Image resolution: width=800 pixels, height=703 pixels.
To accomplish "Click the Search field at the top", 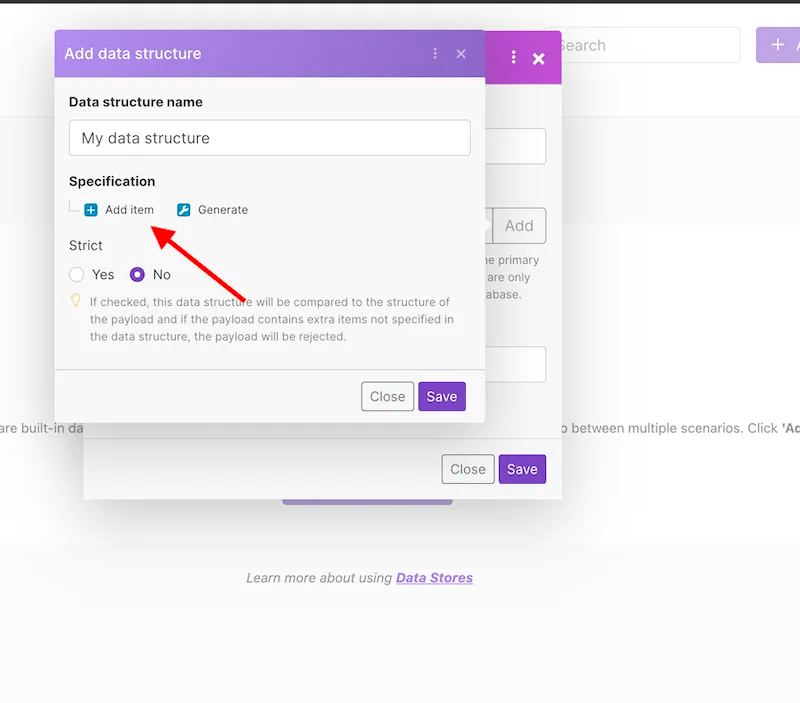I will 645,45.
